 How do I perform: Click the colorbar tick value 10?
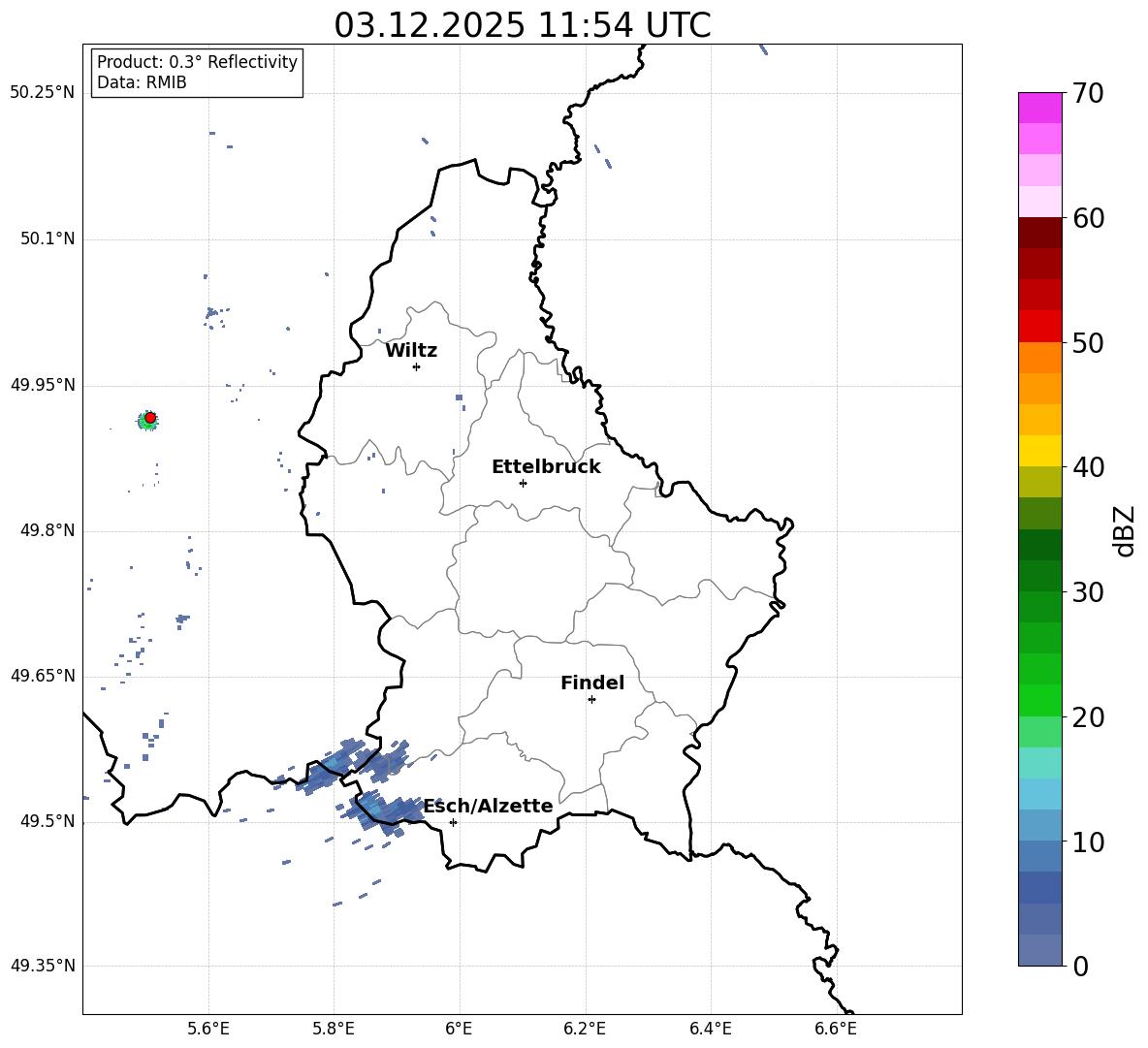click(1088, 842)
